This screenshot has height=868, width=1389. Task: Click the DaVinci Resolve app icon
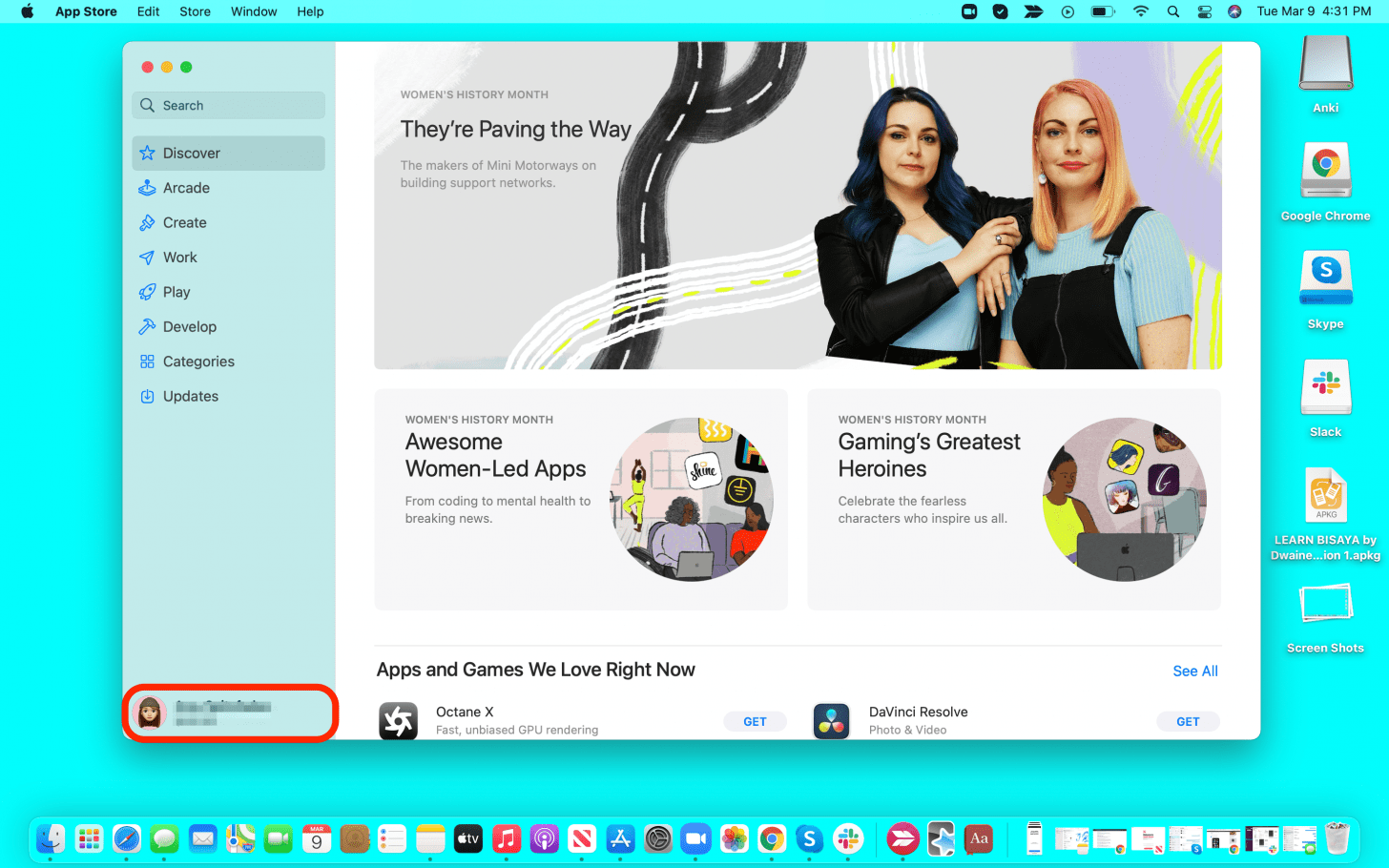[x=831, y=721]
